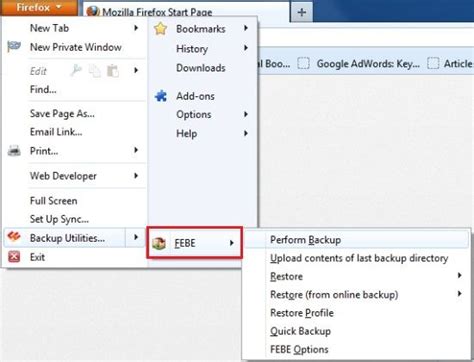This screenshot has width=474, height=362.
Task: Open a New Private Window
Action: click(x=75, y=47)
